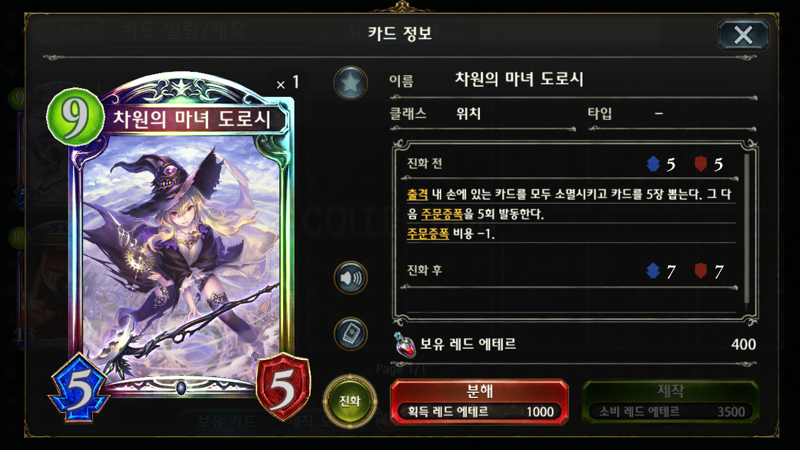
Task: Click 주문증폭 in the 비용 -1 line
Action: tap(428, 234)
